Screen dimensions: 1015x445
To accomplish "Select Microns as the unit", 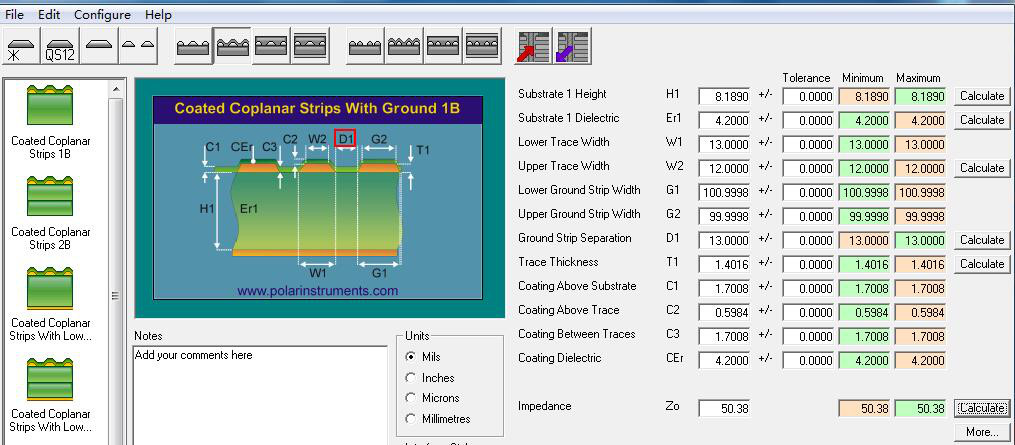I will pyautogui.click(x=411, y=399).
